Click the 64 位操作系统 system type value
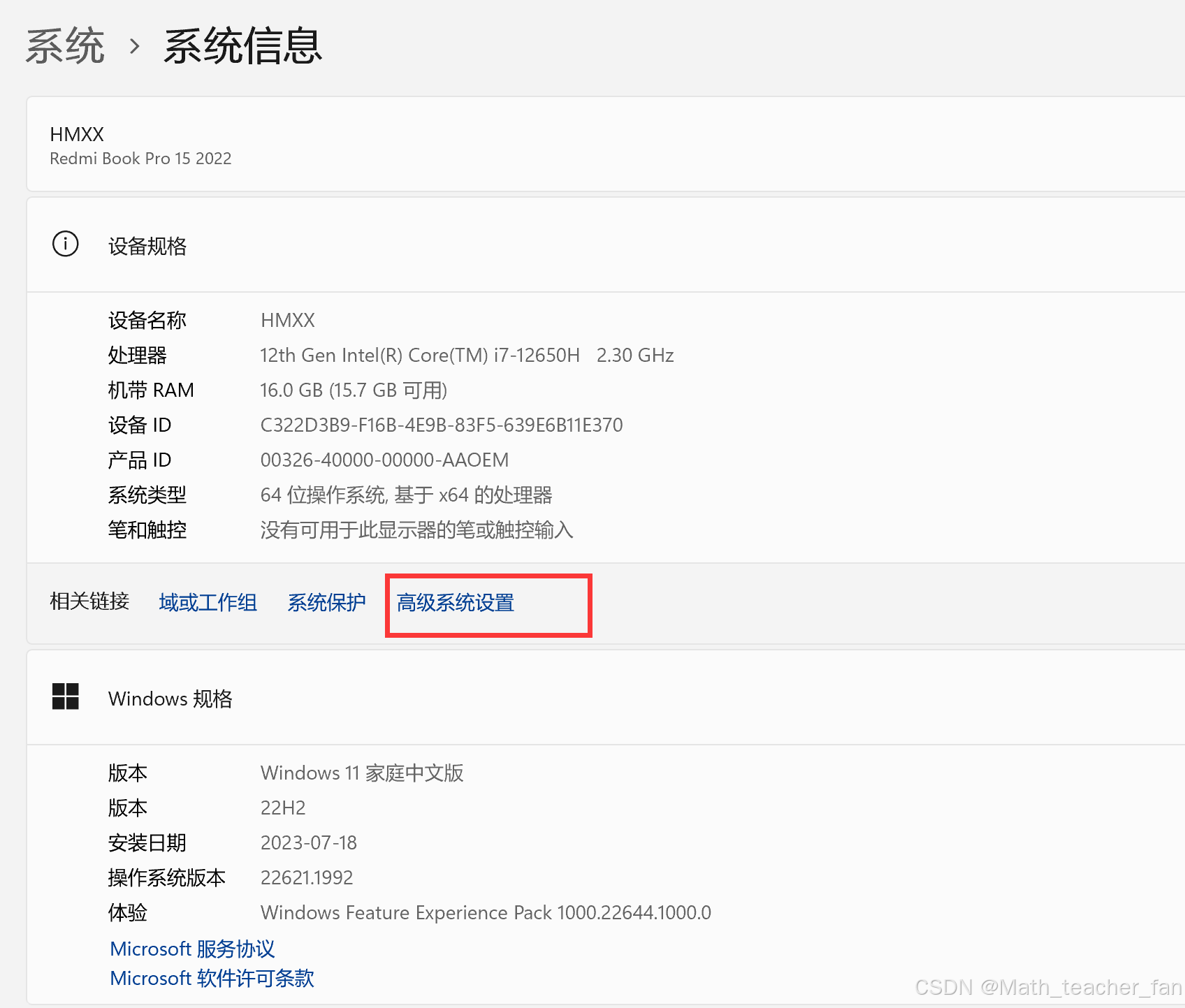 coord(406,495)
